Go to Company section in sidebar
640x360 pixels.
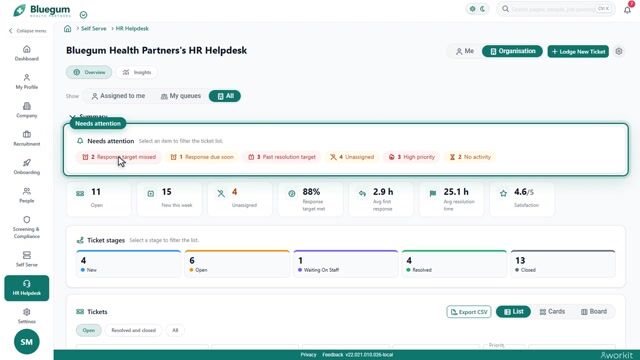(27, 110)
